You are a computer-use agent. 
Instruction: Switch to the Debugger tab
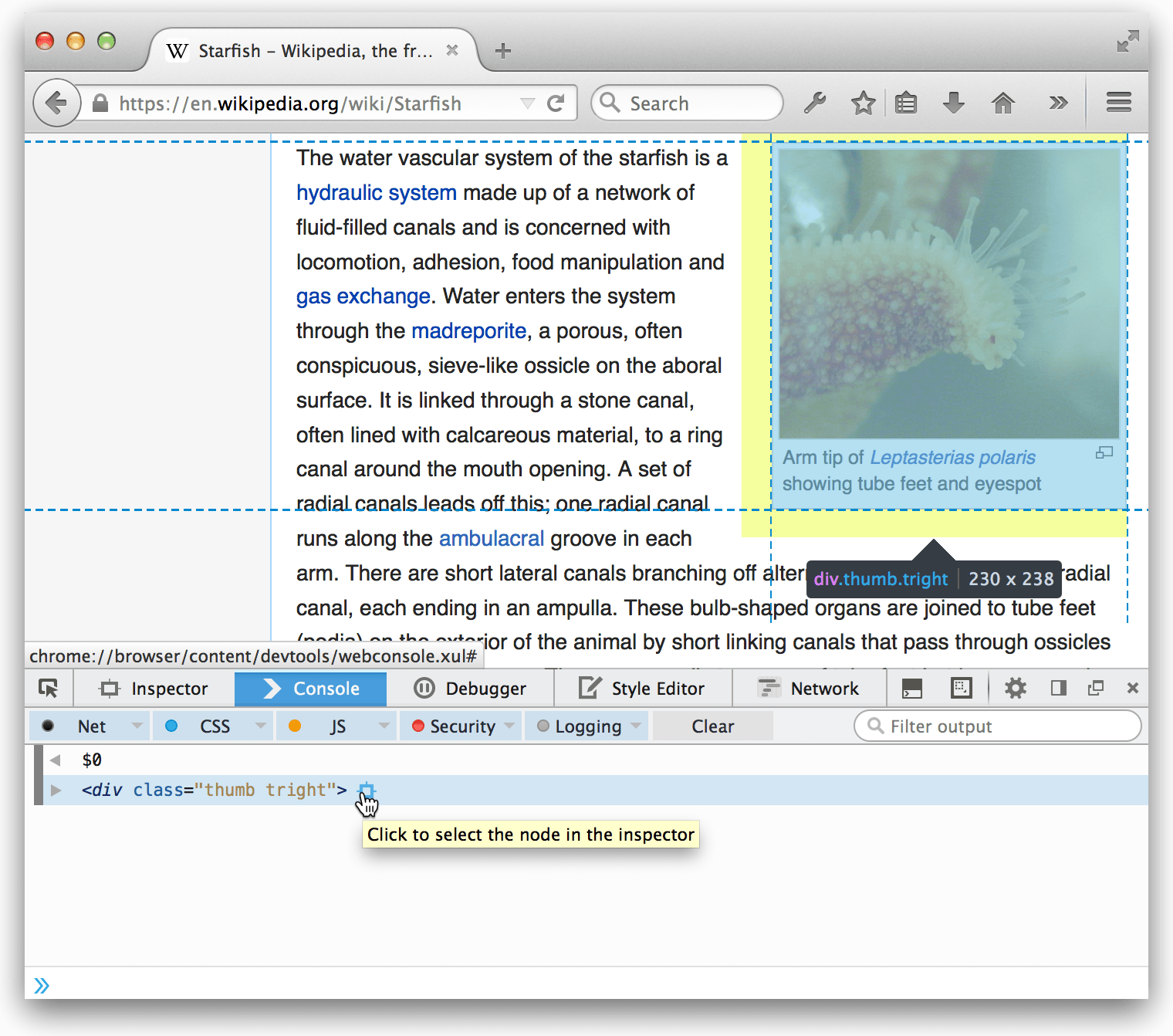coord(470,689)
